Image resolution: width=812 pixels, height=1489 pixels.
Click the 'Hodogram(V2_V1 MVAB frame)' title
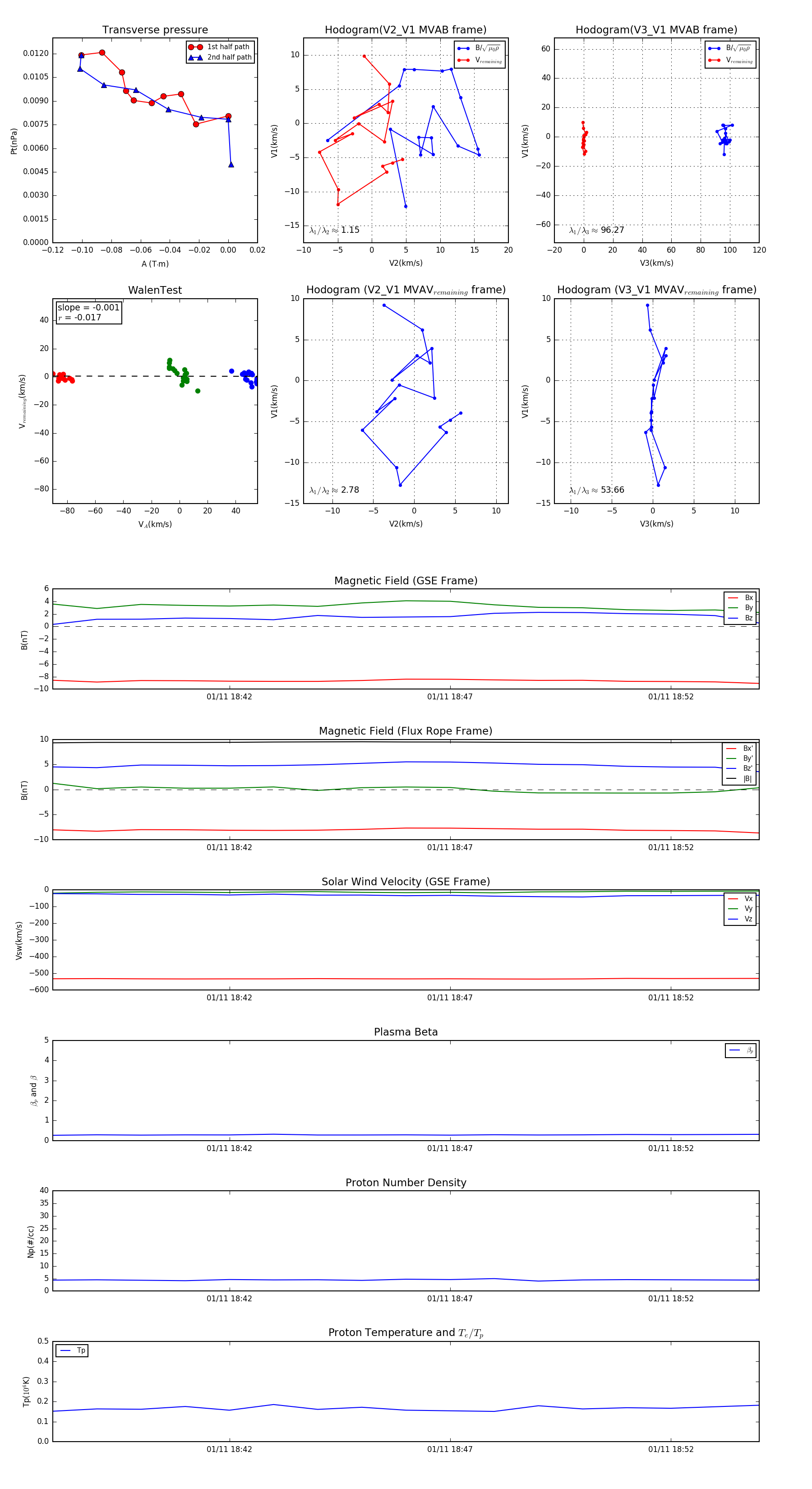(x=406, y=30)
